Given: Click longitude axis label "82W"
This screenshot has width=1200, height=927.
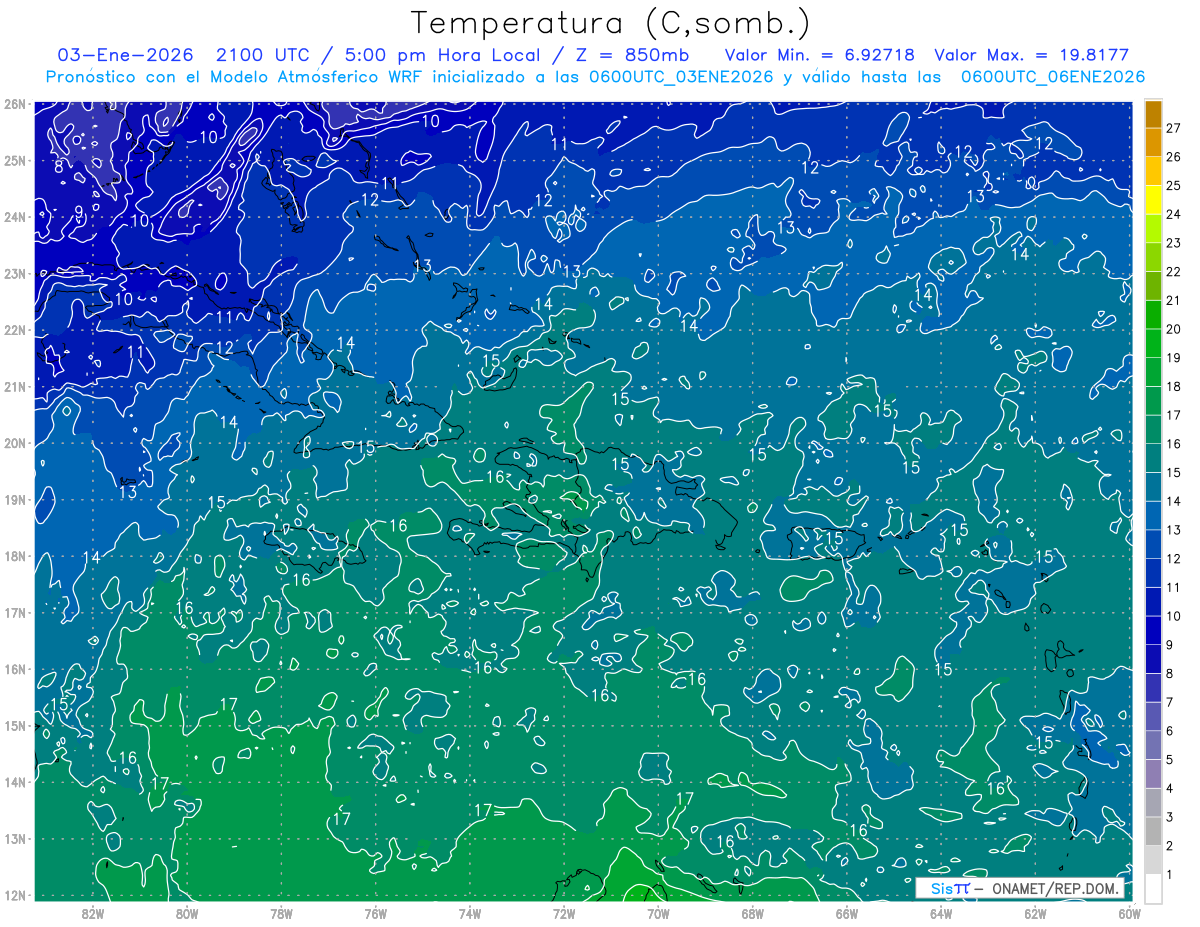Looking at the screenshot, I should (93, 913).
